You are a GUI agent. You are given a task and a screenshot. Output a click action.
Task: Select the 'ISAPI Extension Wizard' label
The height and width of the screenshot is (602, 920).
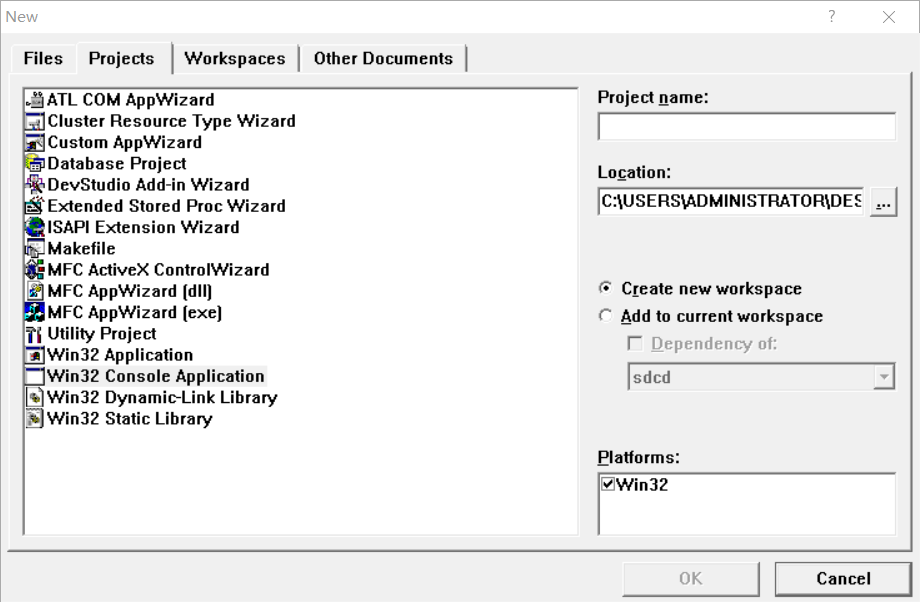coord(143,227)
